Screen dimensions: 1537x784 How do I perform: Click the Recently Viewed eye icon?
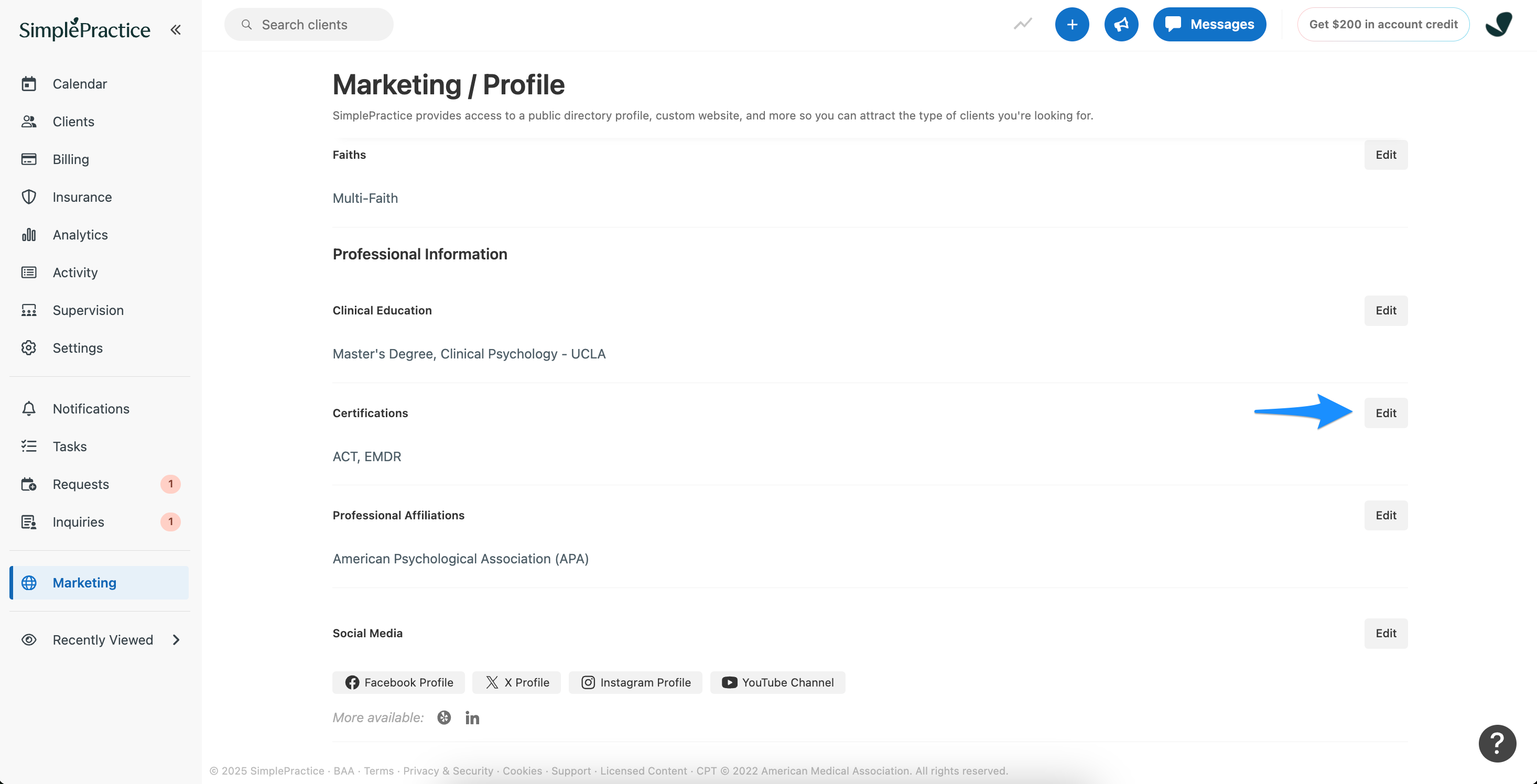click(29, 639)
